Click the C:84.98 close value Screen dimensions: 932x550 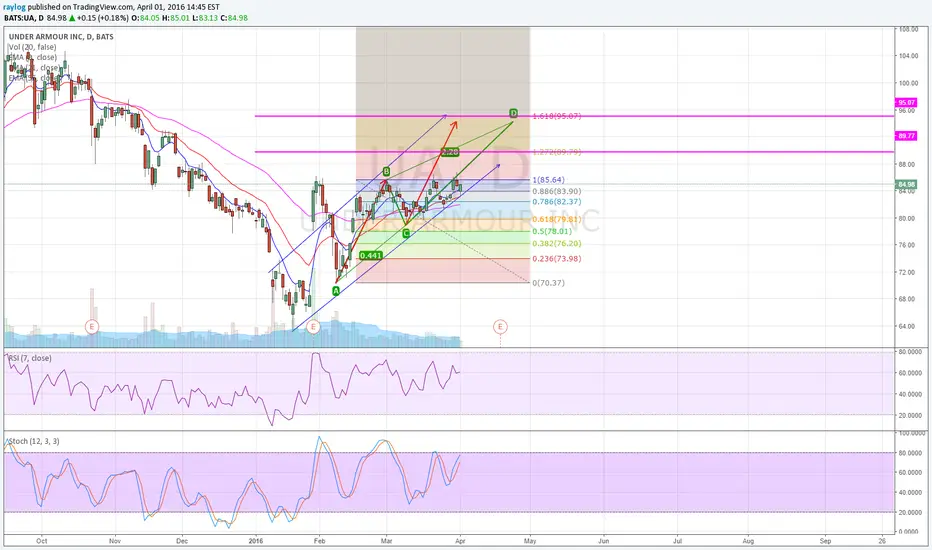point(234,18)
